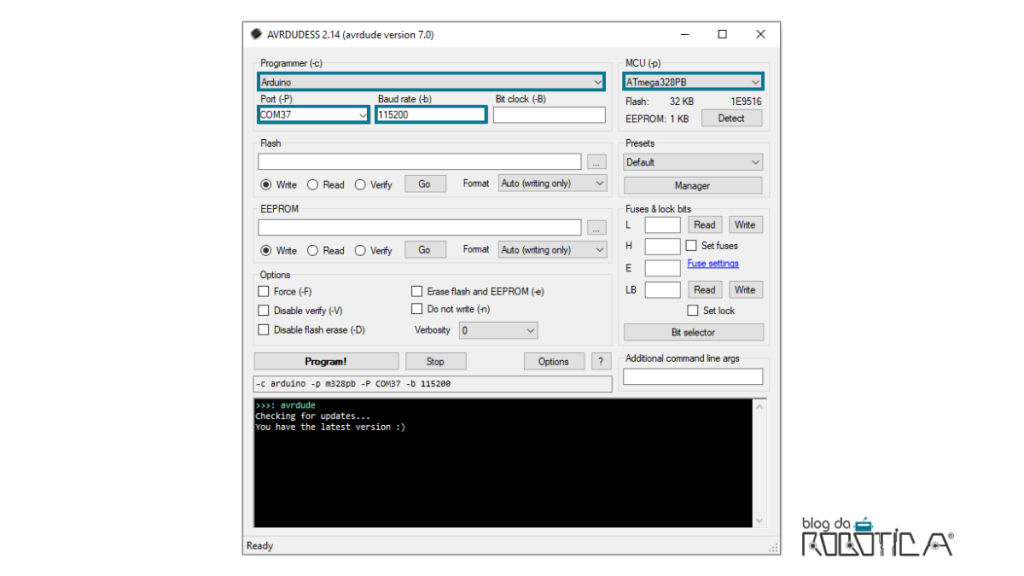Browse for an EEPROM file with ... button
Screen dimensions: 1024x576
596,227
